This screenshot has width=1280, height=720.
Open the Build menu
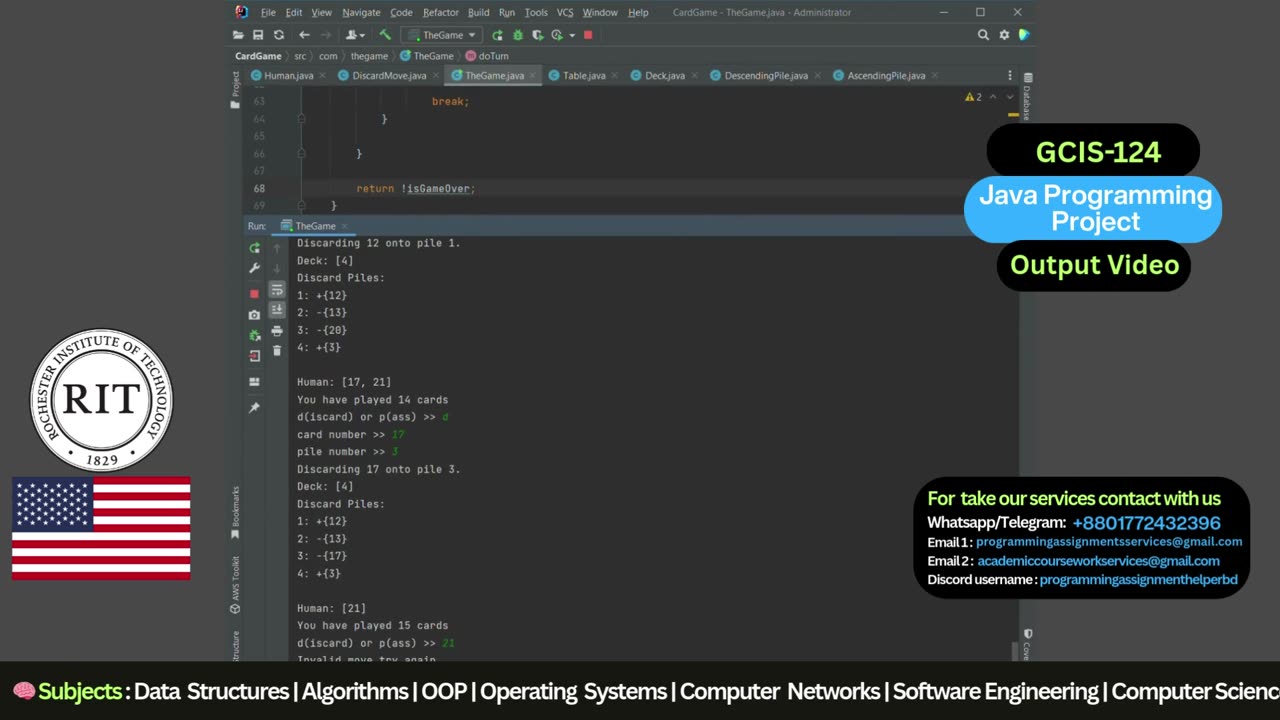coord(478,13)
